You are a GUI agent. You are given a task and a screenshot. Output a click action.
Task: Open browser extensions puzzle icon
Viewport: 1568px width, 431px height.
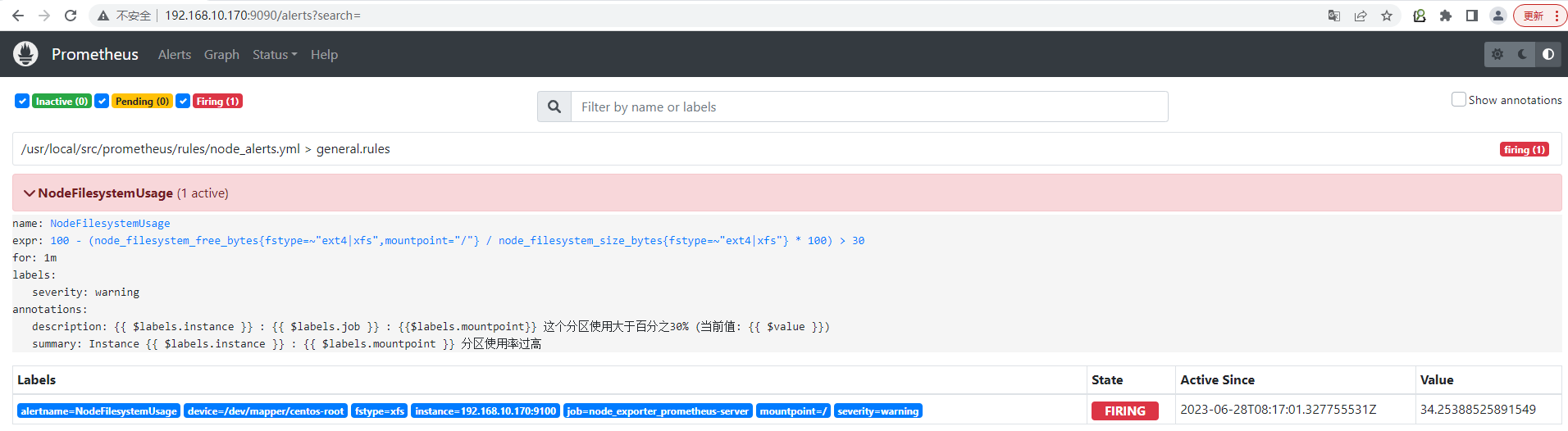[x=1446, y=16]
